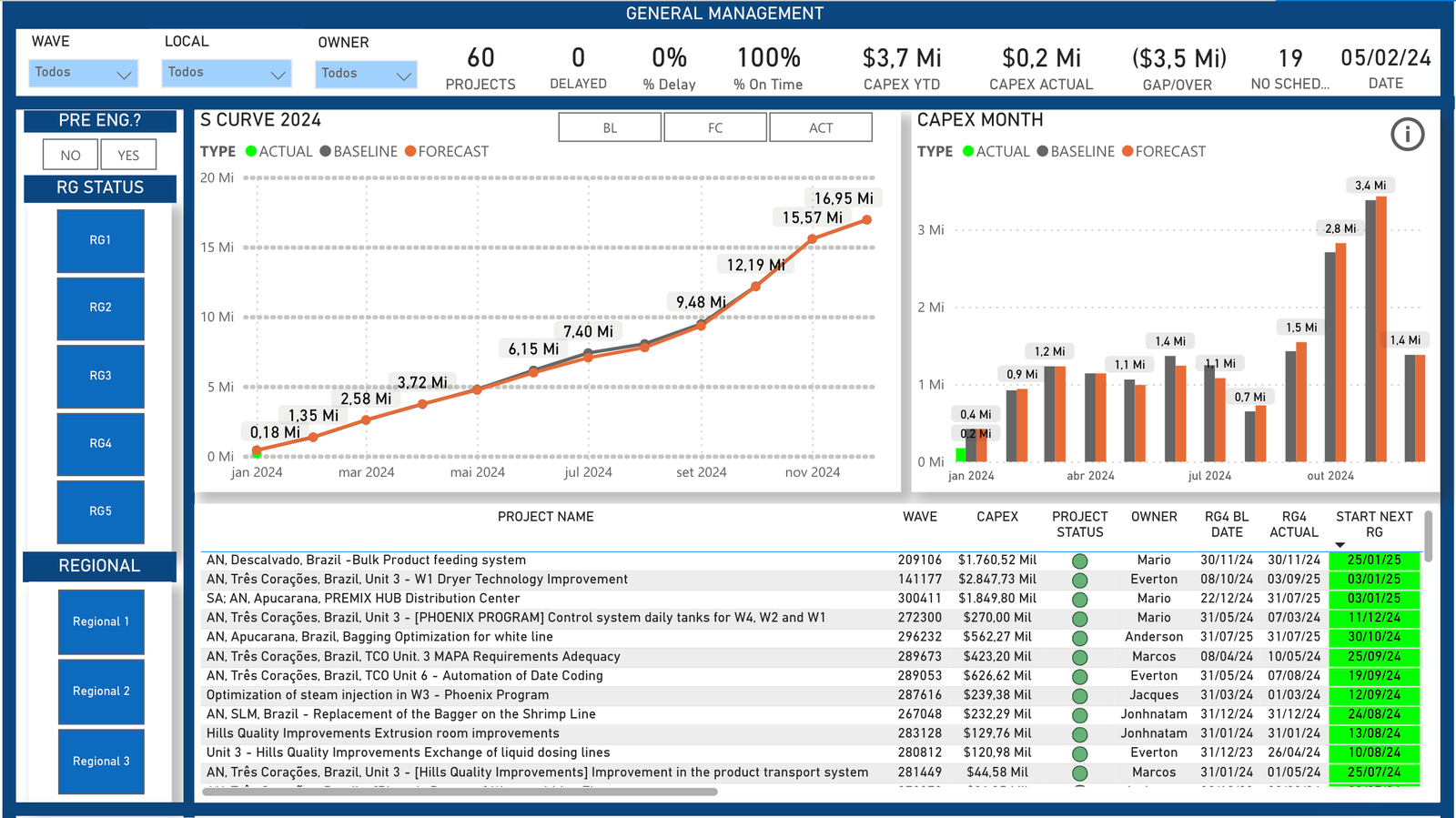The width and height of the screenshot is (1456, 818).
Task: Click the 16,95 Mi forecast data point
Action: point(867,219)
